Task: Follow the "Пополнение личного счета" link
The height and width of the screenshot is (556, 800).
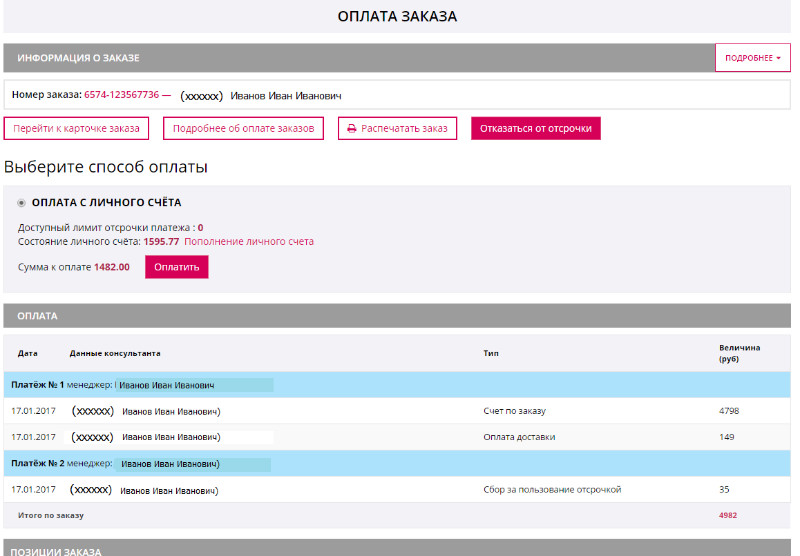Action: tap(249, 241)
